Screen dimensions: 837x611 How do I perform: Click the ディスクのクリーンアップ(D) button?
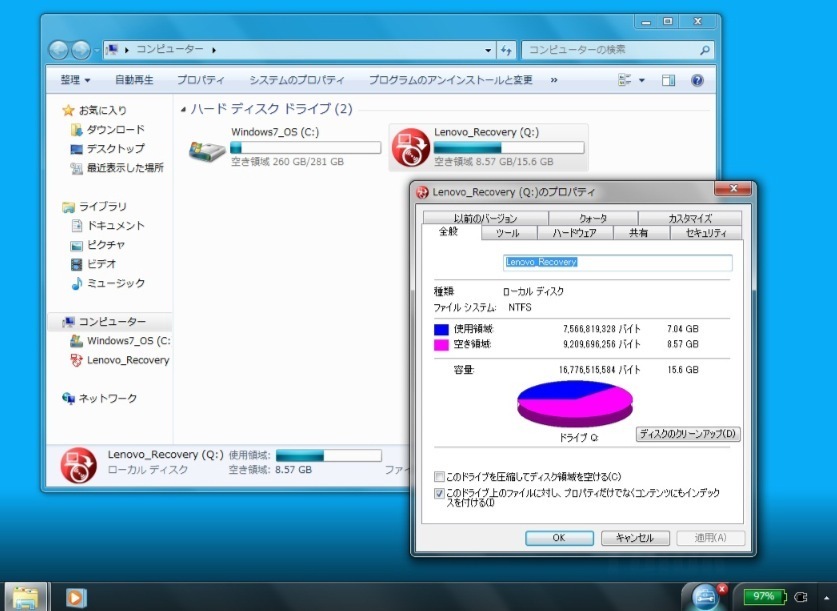(688, 434)
